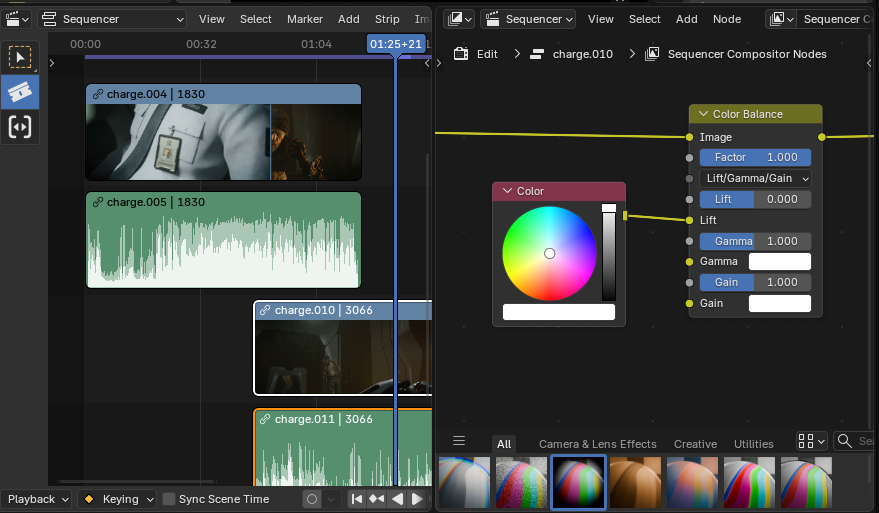Click Color Balance Image output socket

[821, 137]
